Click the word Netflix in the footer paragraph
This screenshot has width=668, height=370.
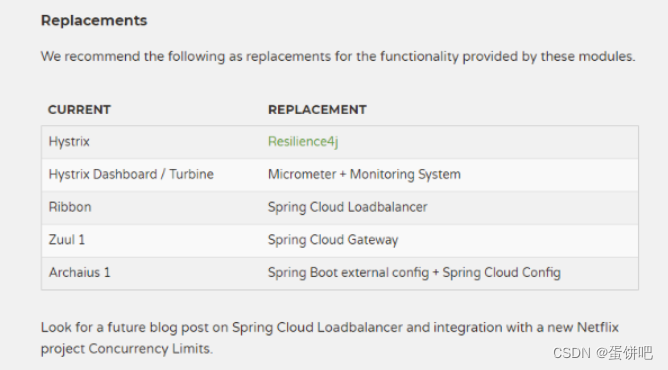597,327
